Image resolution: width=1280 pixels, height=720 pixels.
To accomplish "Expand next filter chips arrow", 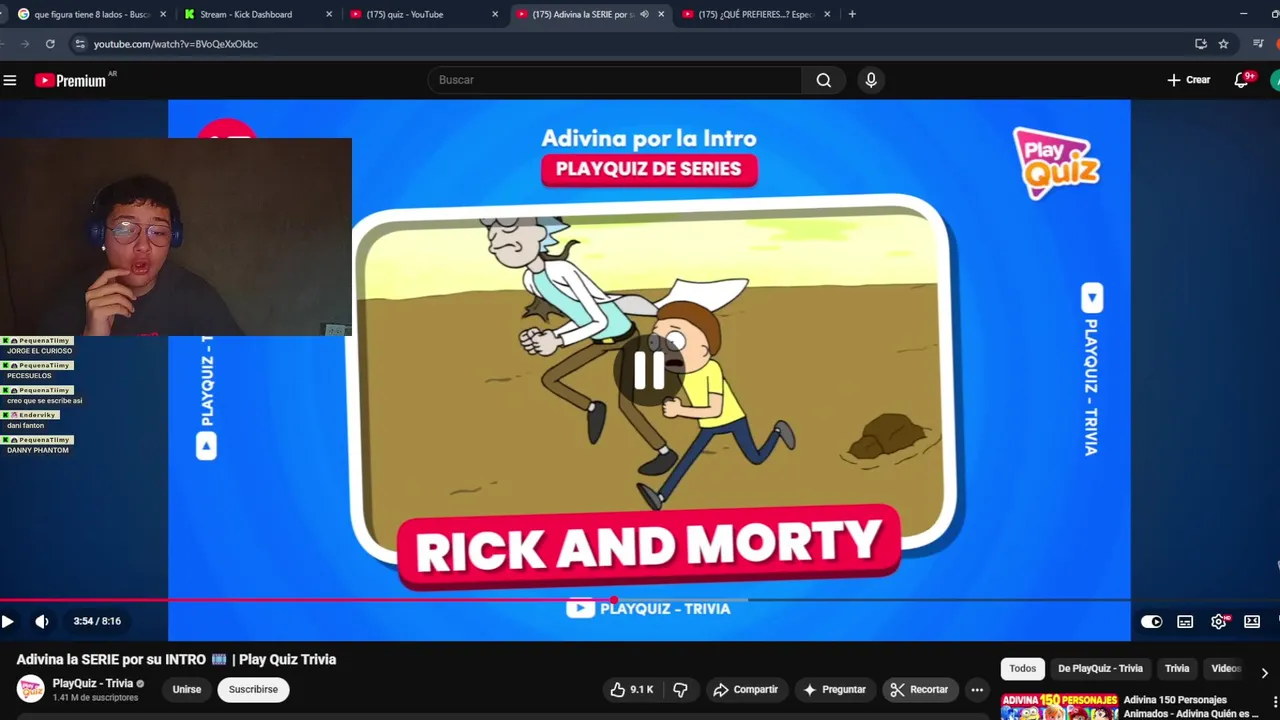I will point(1264,673).
